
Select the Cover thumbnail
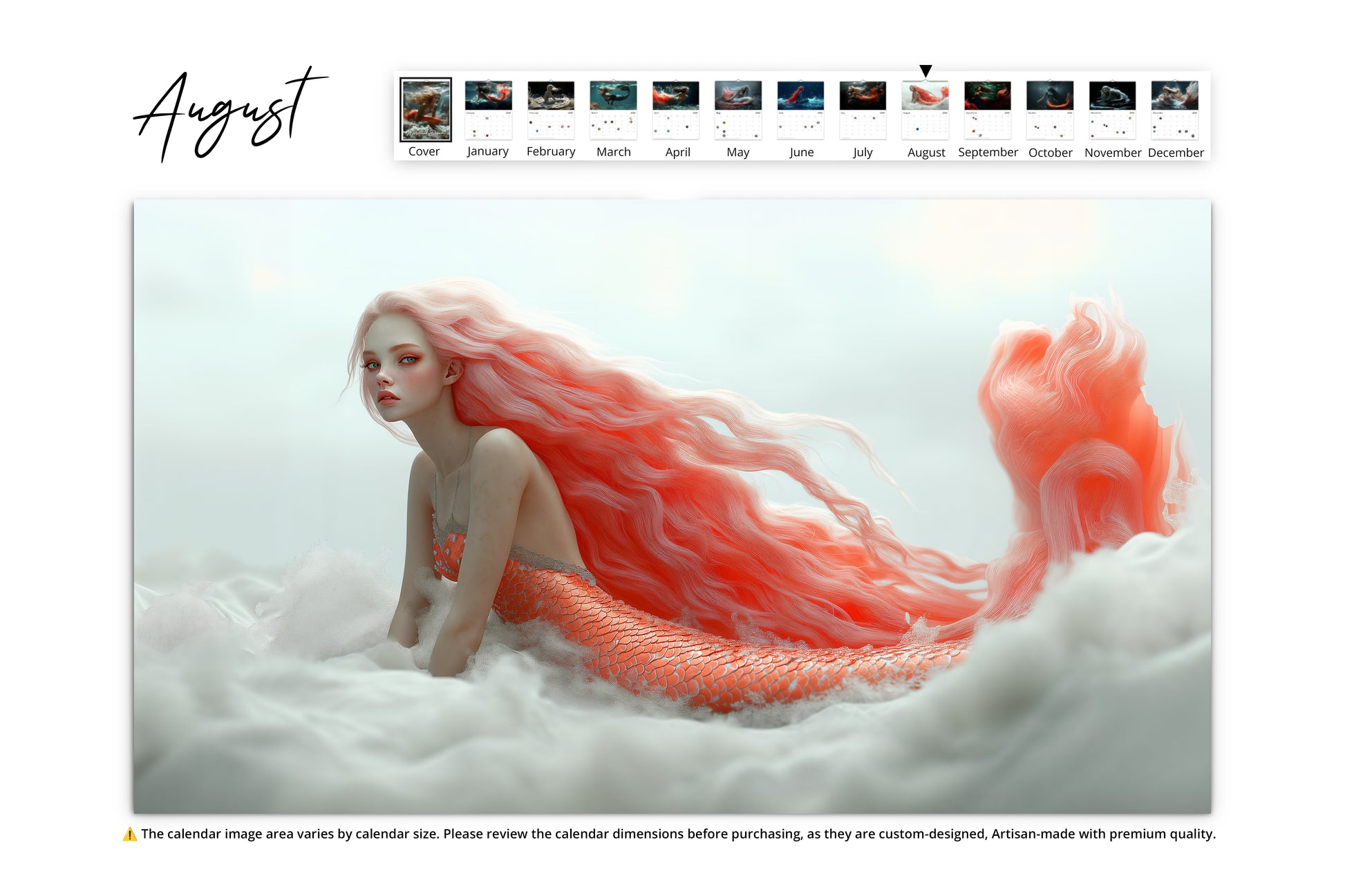click(425, 109)
